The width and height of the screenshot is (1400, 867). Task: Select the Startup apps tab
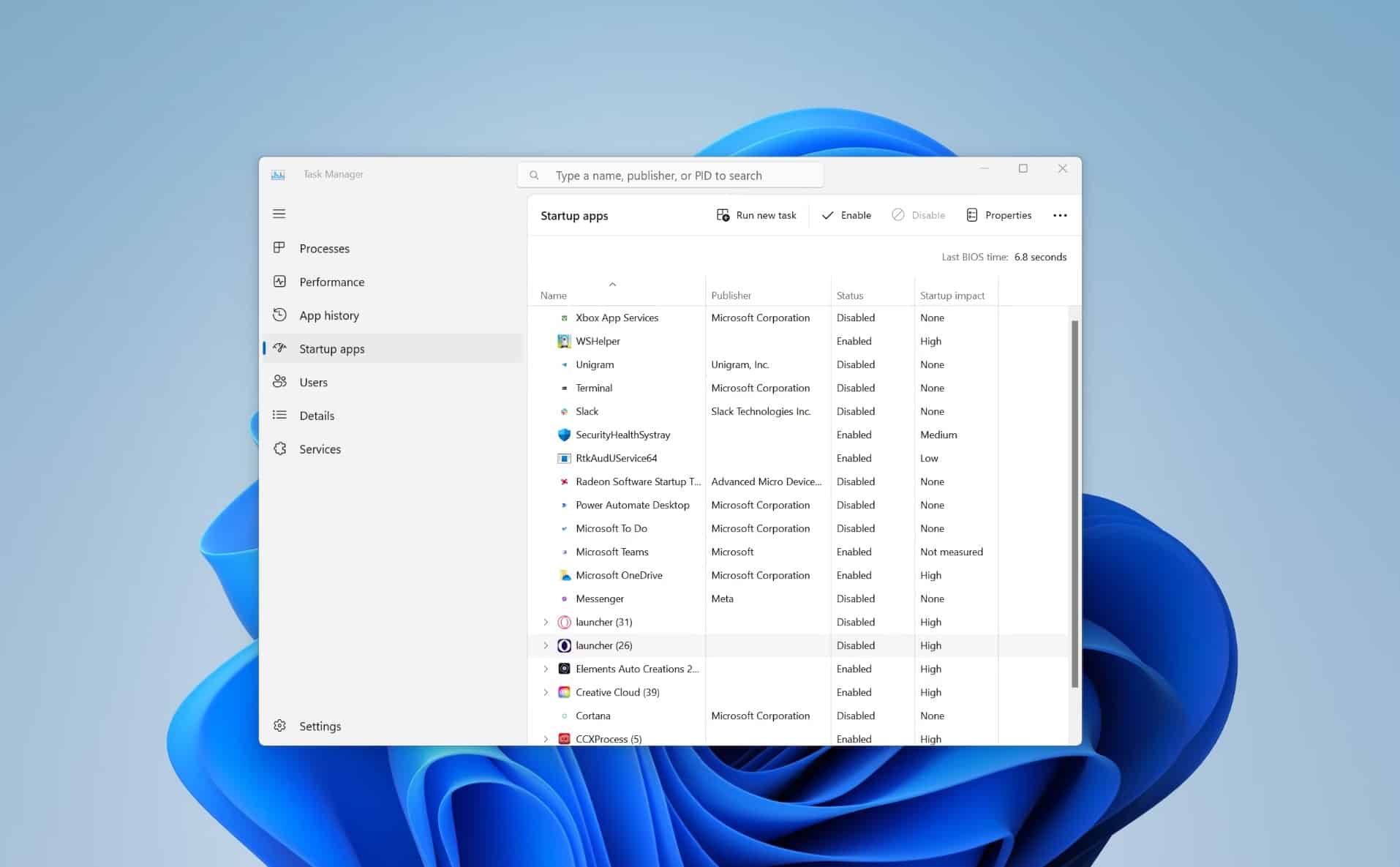(x=331, y=349)
